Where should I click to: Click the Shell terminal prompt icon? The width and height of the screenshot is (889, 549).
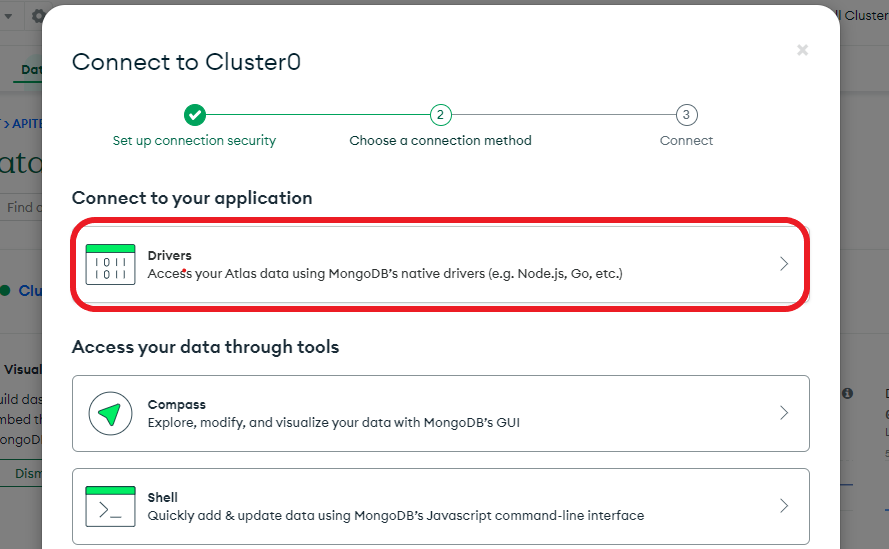(x=110, y=506)
